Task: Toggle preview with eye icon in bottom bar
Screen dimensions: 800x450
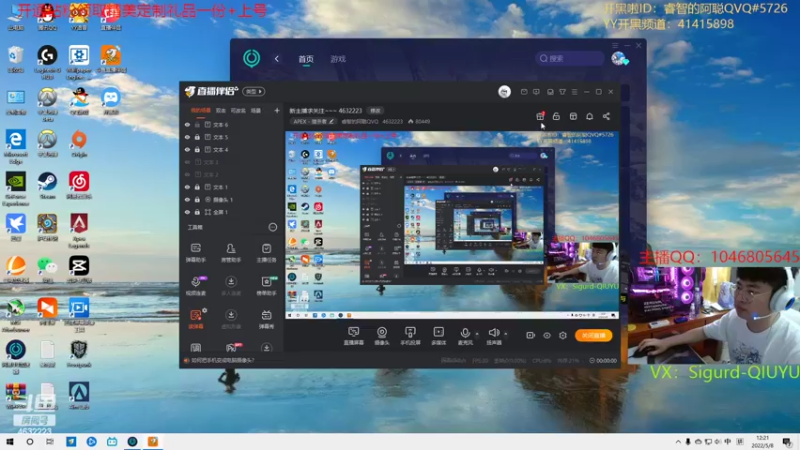Action: 546,335
